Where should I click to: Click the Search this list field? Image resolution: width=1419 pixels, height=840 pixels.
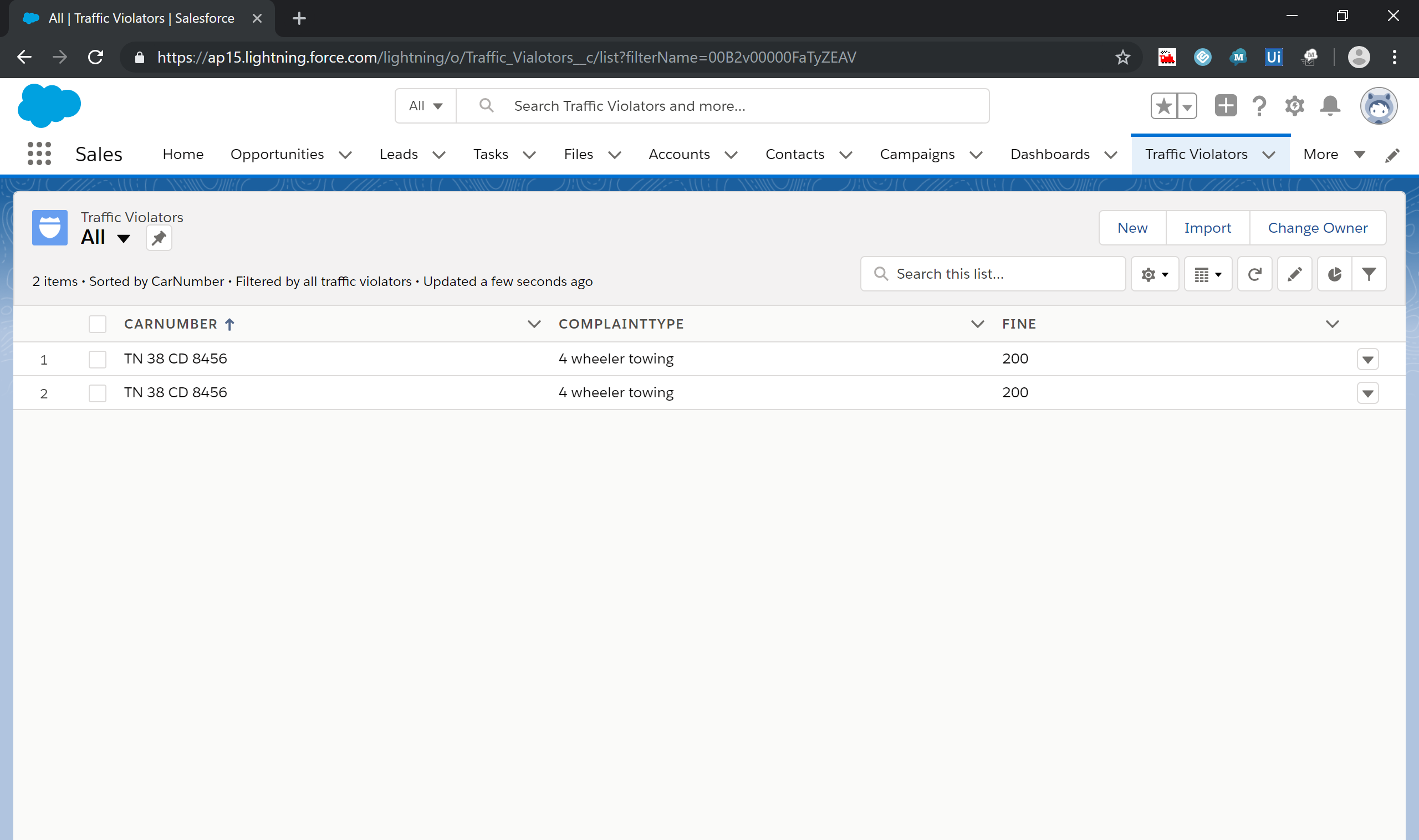tap(1002, 274)
